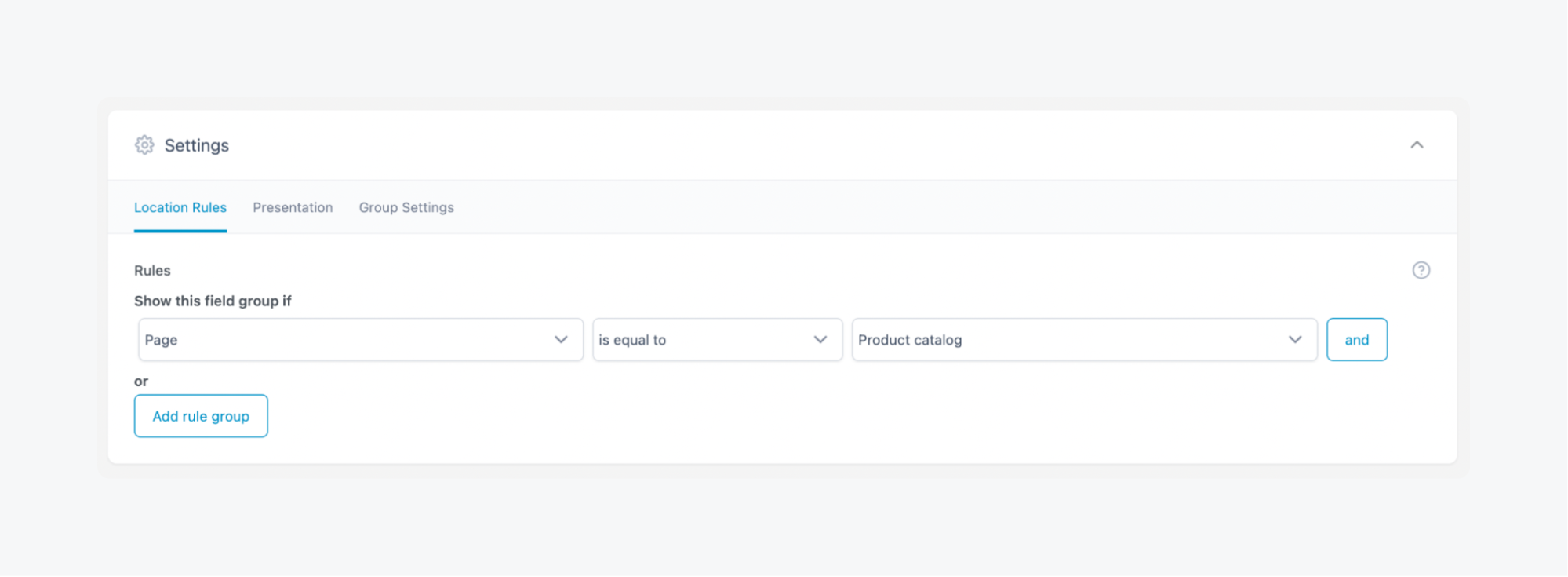Viewport: 1568px width, 577px height.
Task: Switch to the Presentation tab
Action: pyautogui.click(x=293, y=207)
